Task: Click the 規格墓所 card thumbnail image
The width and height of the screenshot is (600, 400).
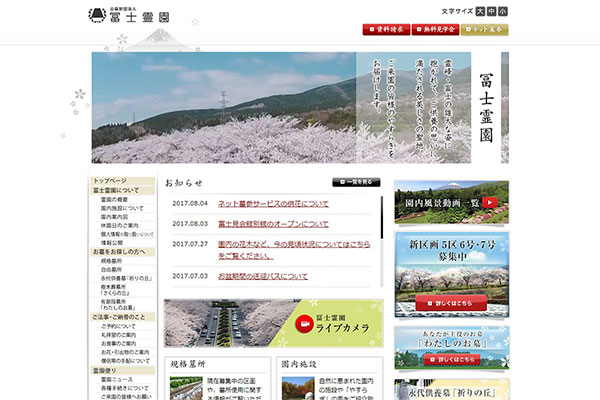Action: pos(186,388)
